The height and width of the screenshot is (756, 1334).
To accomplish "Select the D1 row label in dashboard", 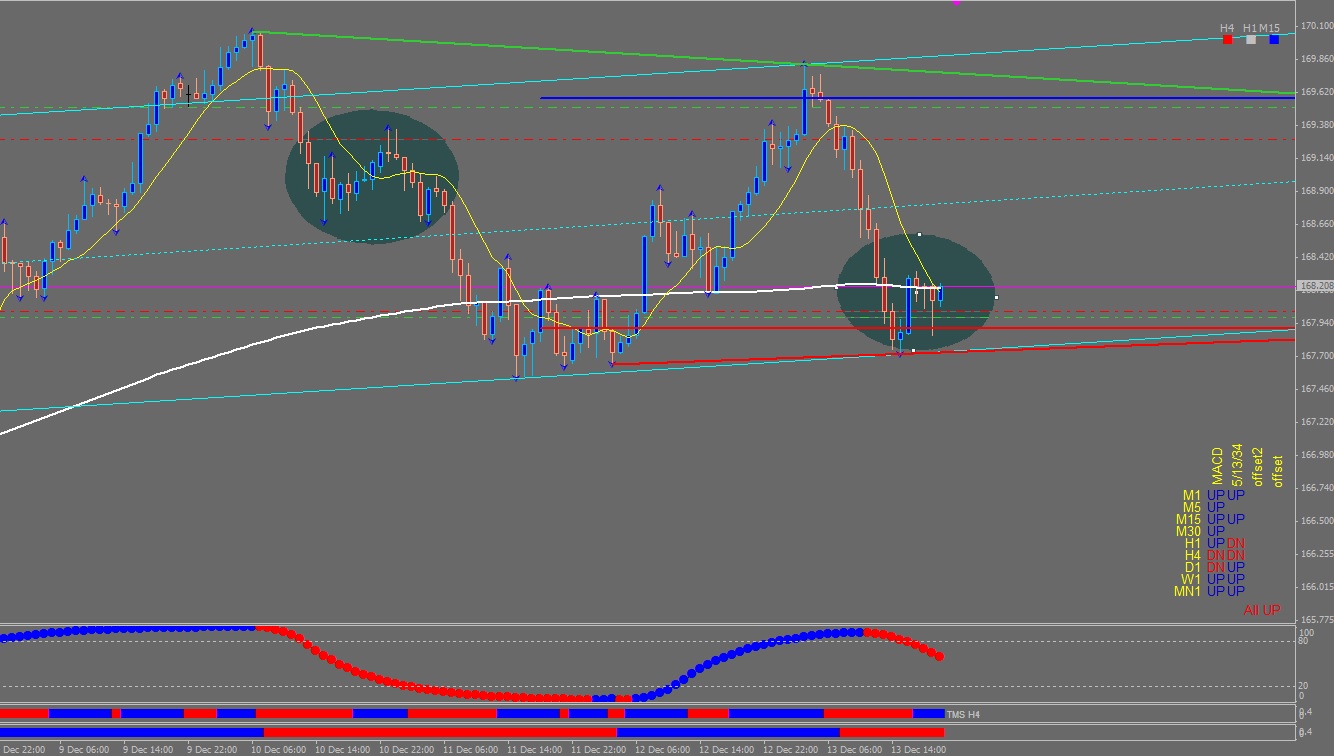I will click(1191, 567).
